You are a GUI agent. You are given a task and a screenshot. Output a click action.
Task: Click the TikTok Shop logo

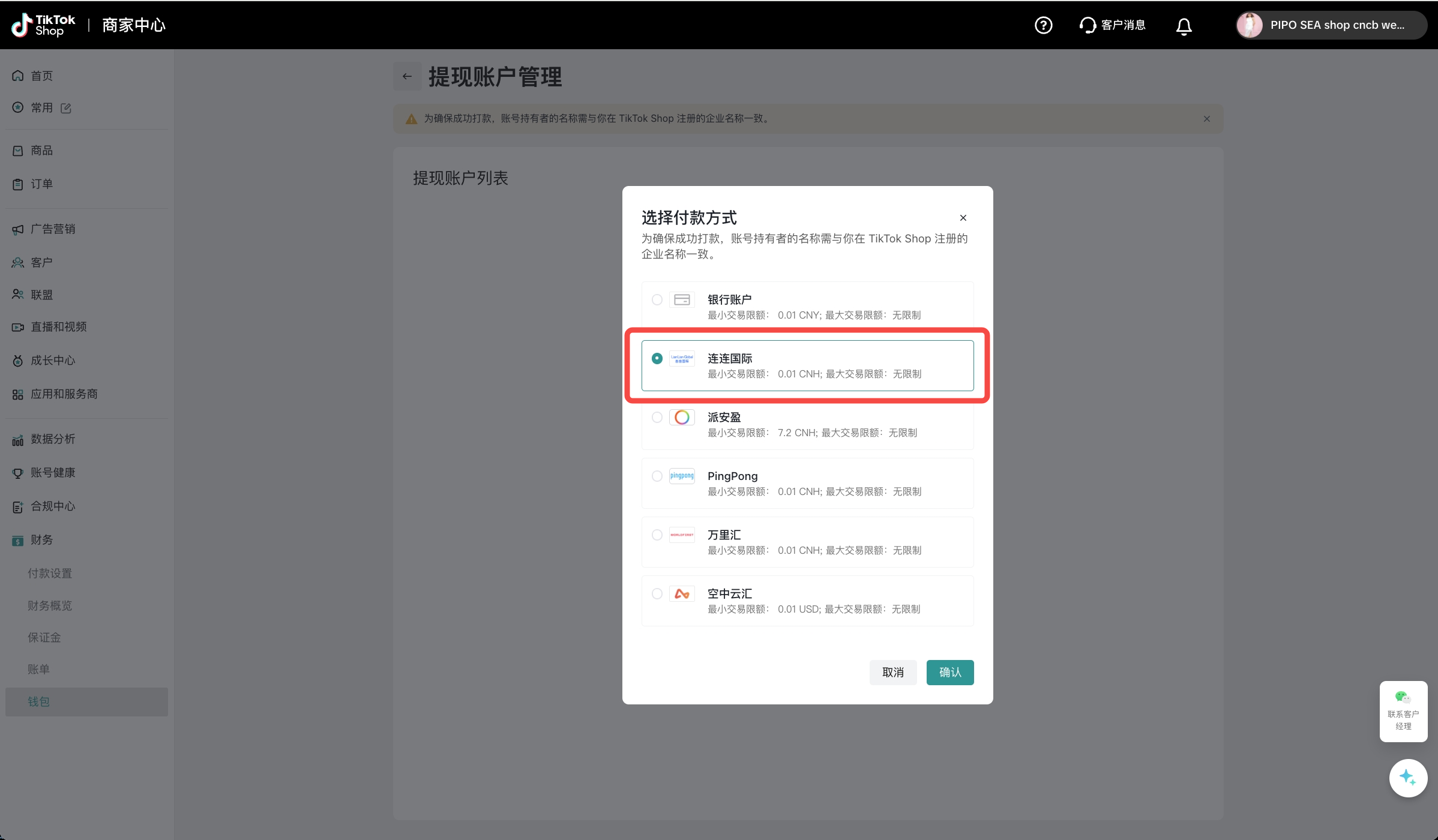click(x=43, y=25)
